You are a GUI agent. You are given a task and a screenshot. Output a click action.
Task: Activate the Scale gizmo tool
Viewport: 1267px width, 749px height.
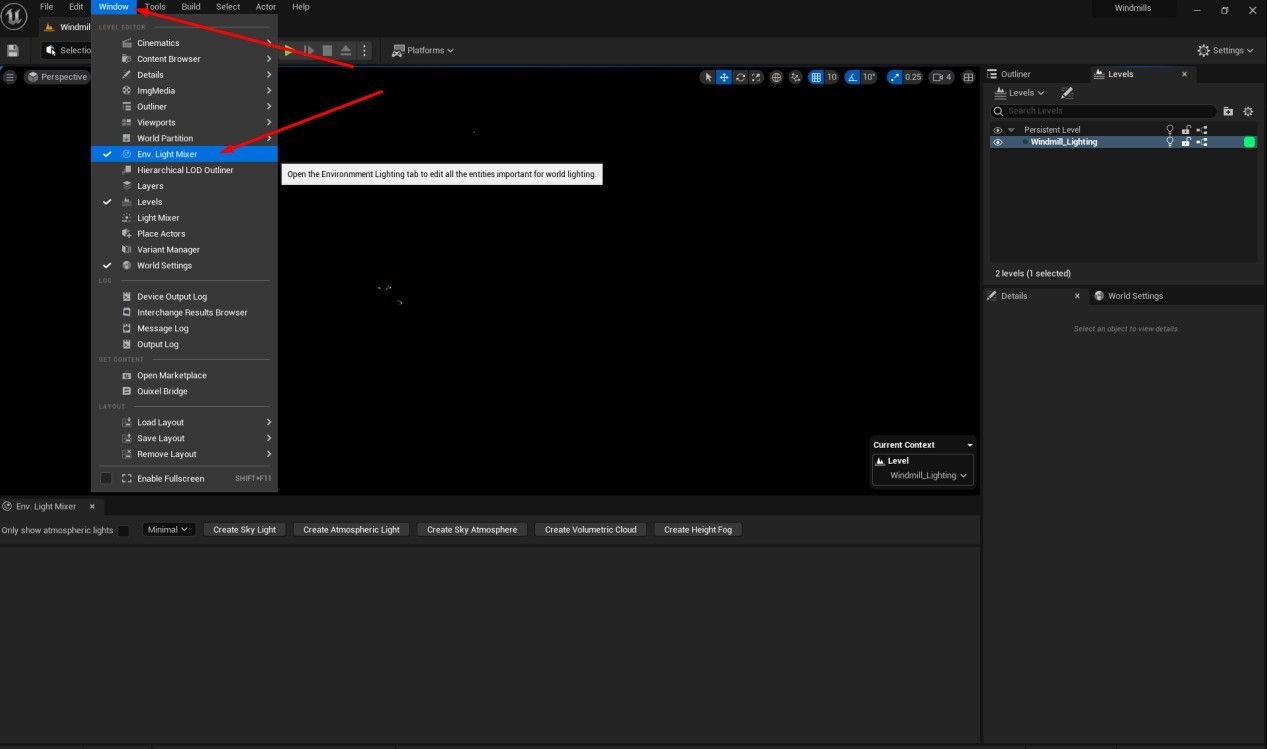click(756, 77)
